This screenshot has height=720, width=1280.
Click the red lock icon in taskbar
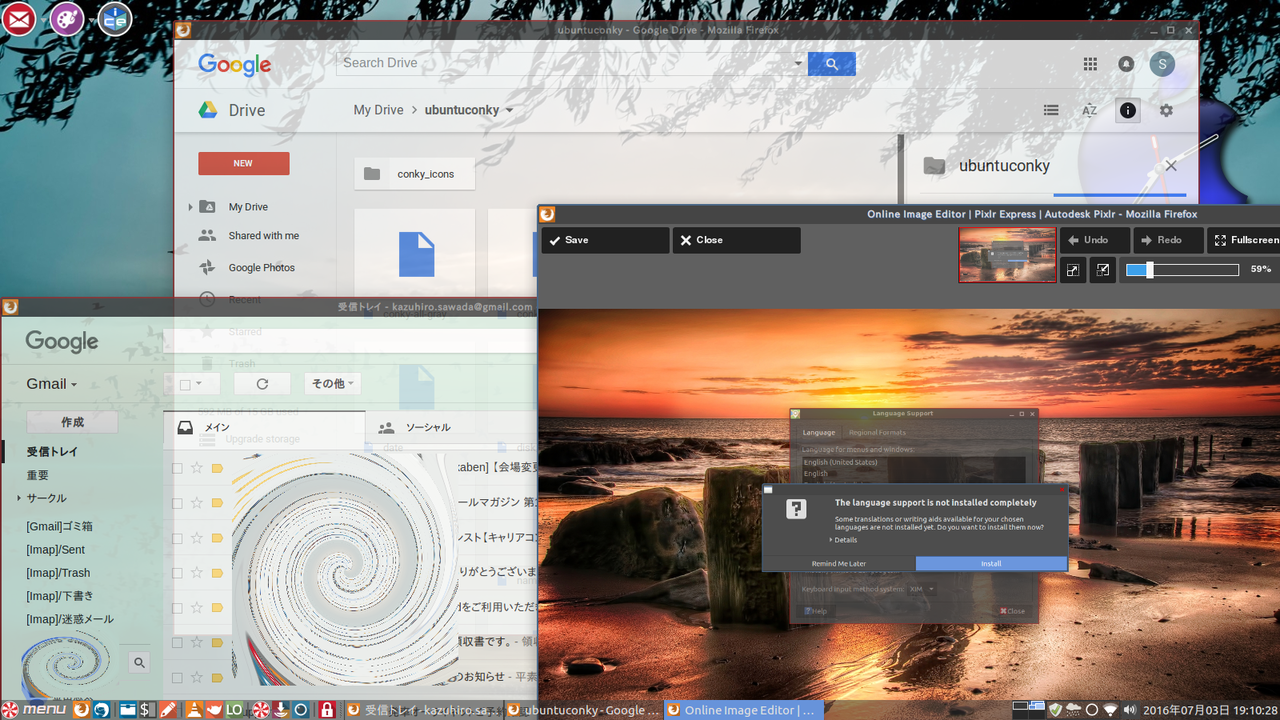pos(326,710)
